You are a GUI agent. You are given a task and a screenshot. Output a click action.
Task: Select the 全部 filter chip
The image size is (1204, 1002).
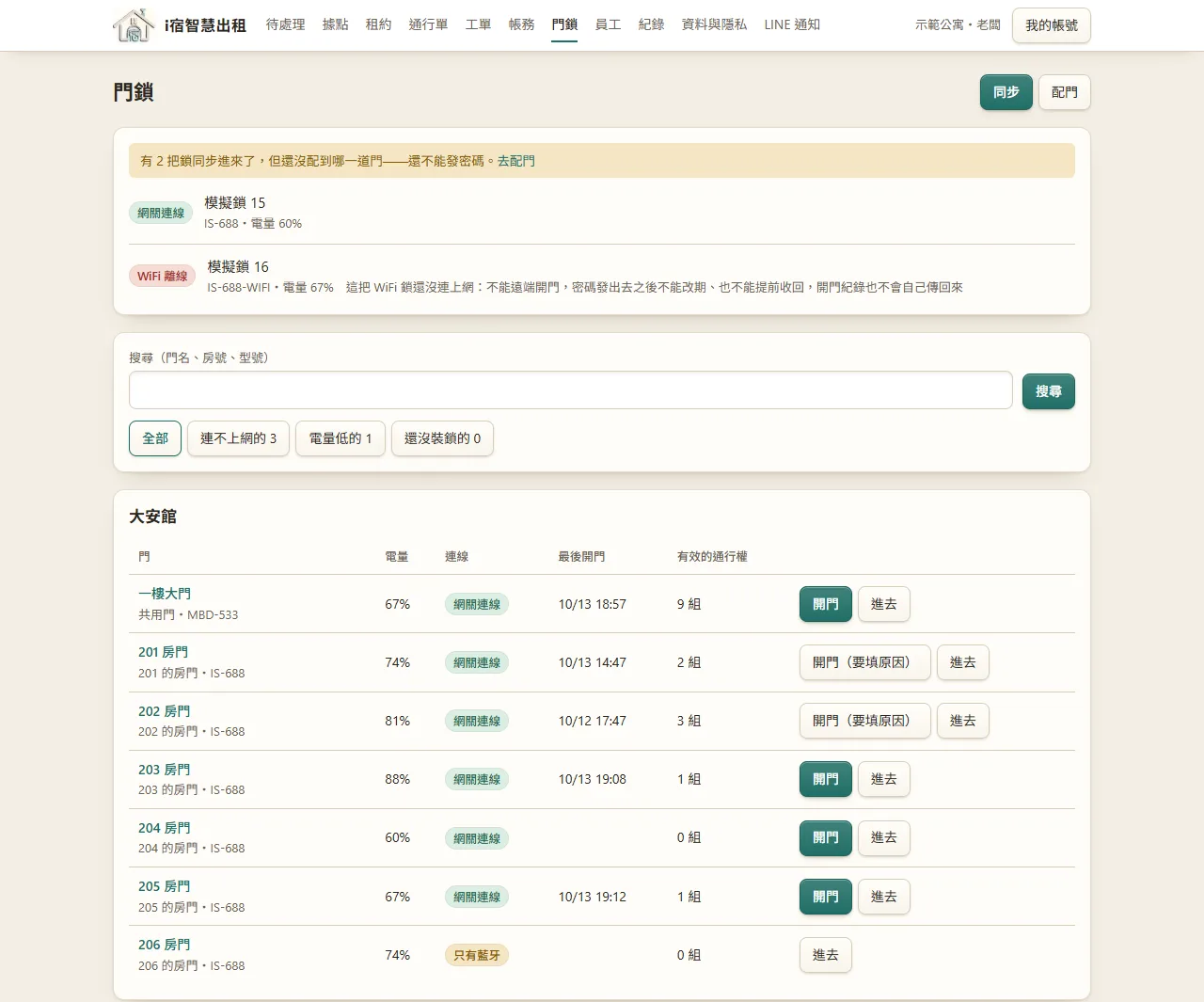pyautogui.click(x=155, y=438)
